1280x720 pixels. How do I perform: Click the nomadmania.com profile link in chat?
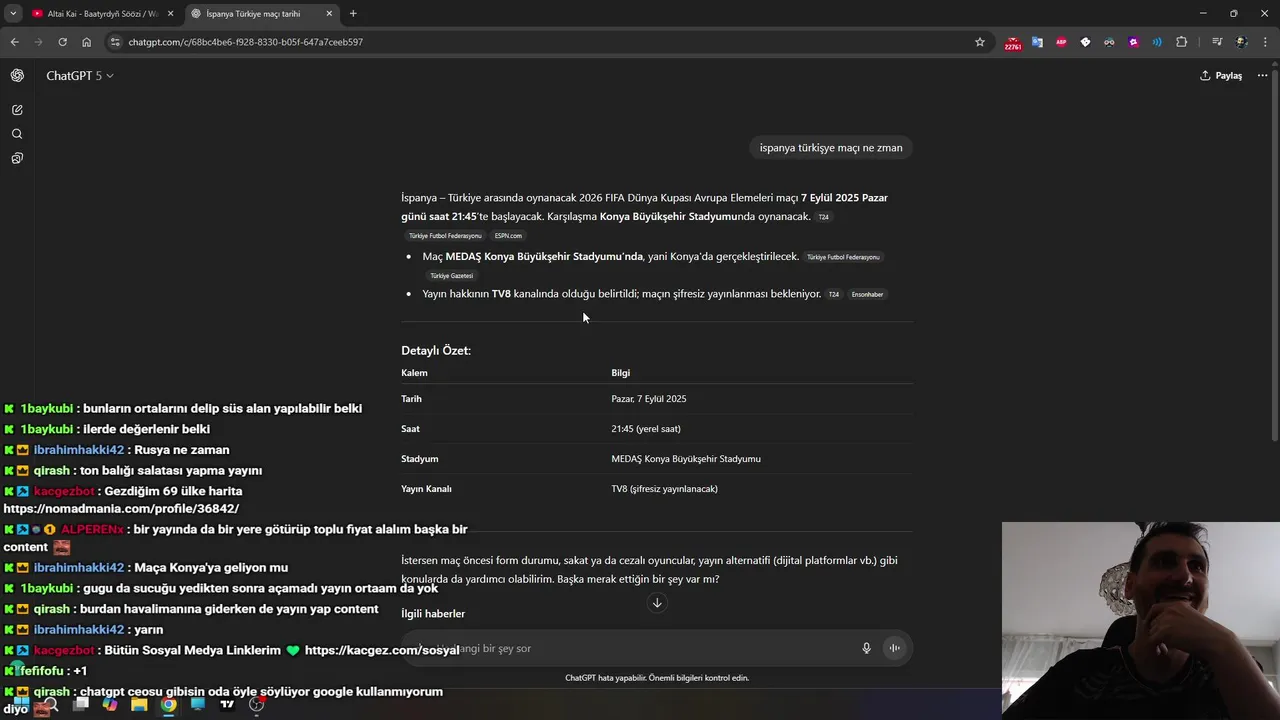coord(121,508)
